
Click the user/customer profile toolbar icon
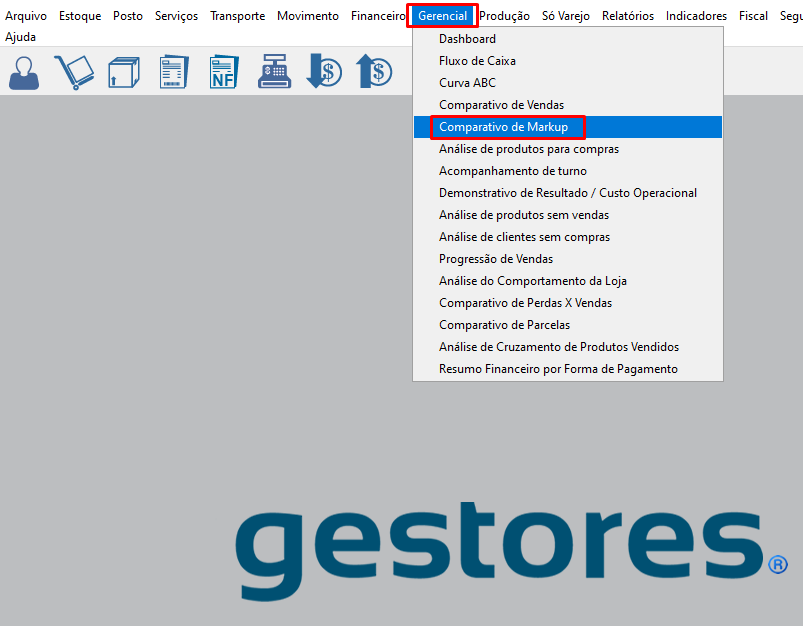pyautogui.click(x=24, y=73)
